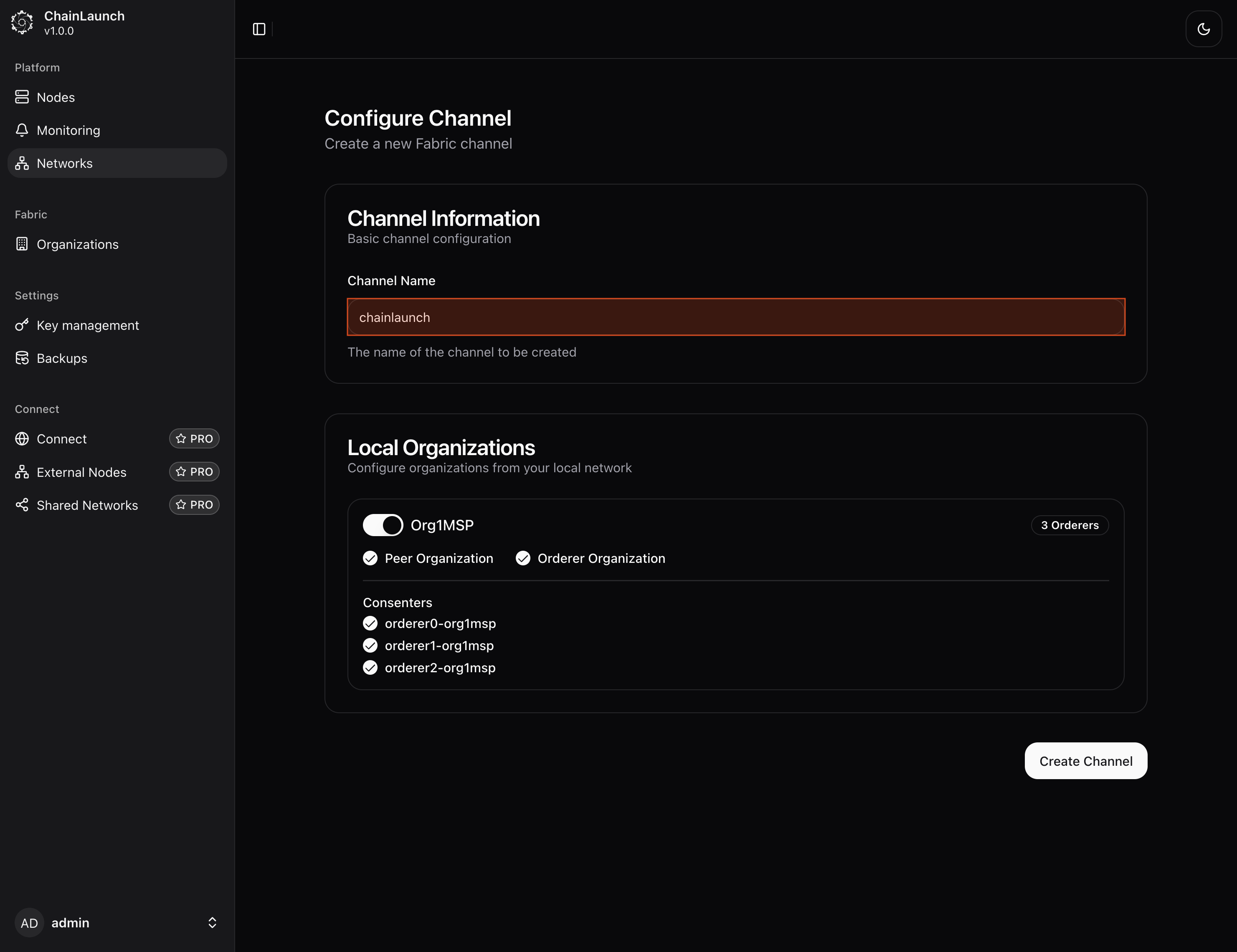Click the Connect globe icon
1237x952 pixels.
pyautogui.click(x=22, y=439)
